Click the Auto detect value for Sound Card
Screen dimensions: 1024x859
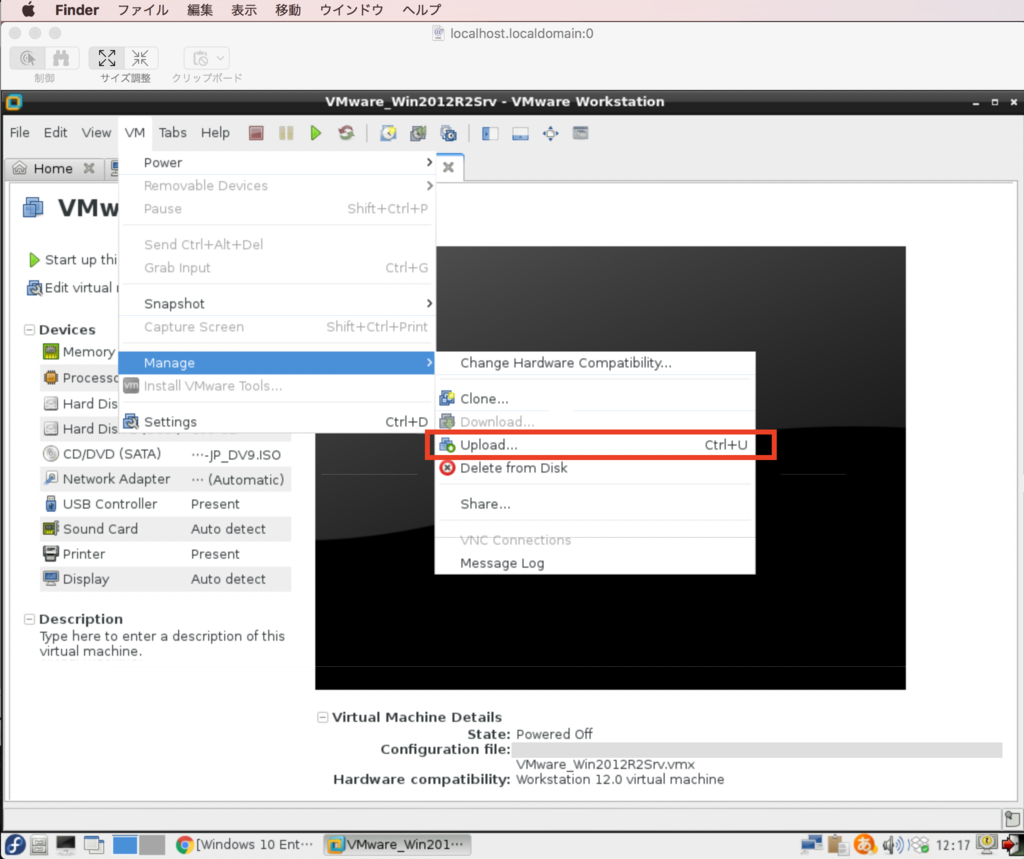(228, 529)
